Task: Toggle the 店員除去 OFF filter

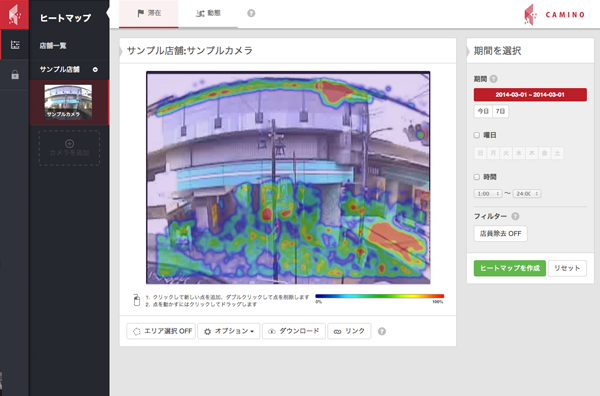Action: click(x=501, y=233)
